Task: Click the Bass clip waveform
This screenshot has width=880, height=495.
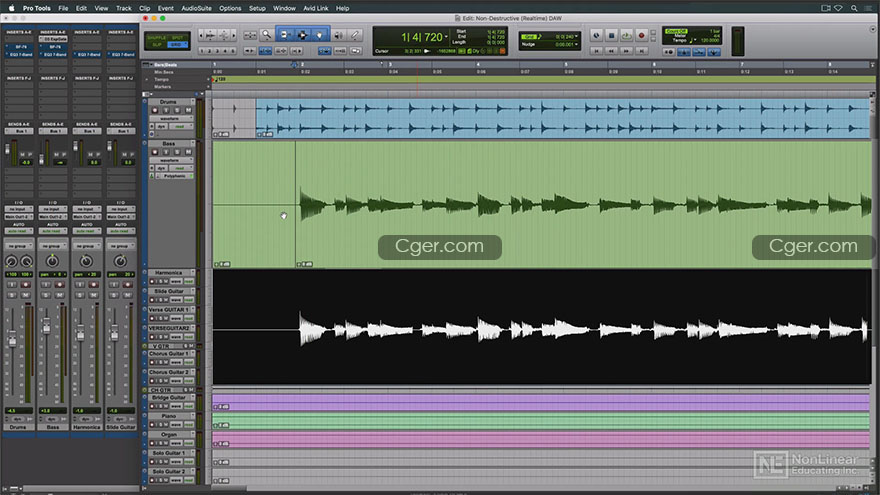Action: pyautogui.click(x=583, y=204)
